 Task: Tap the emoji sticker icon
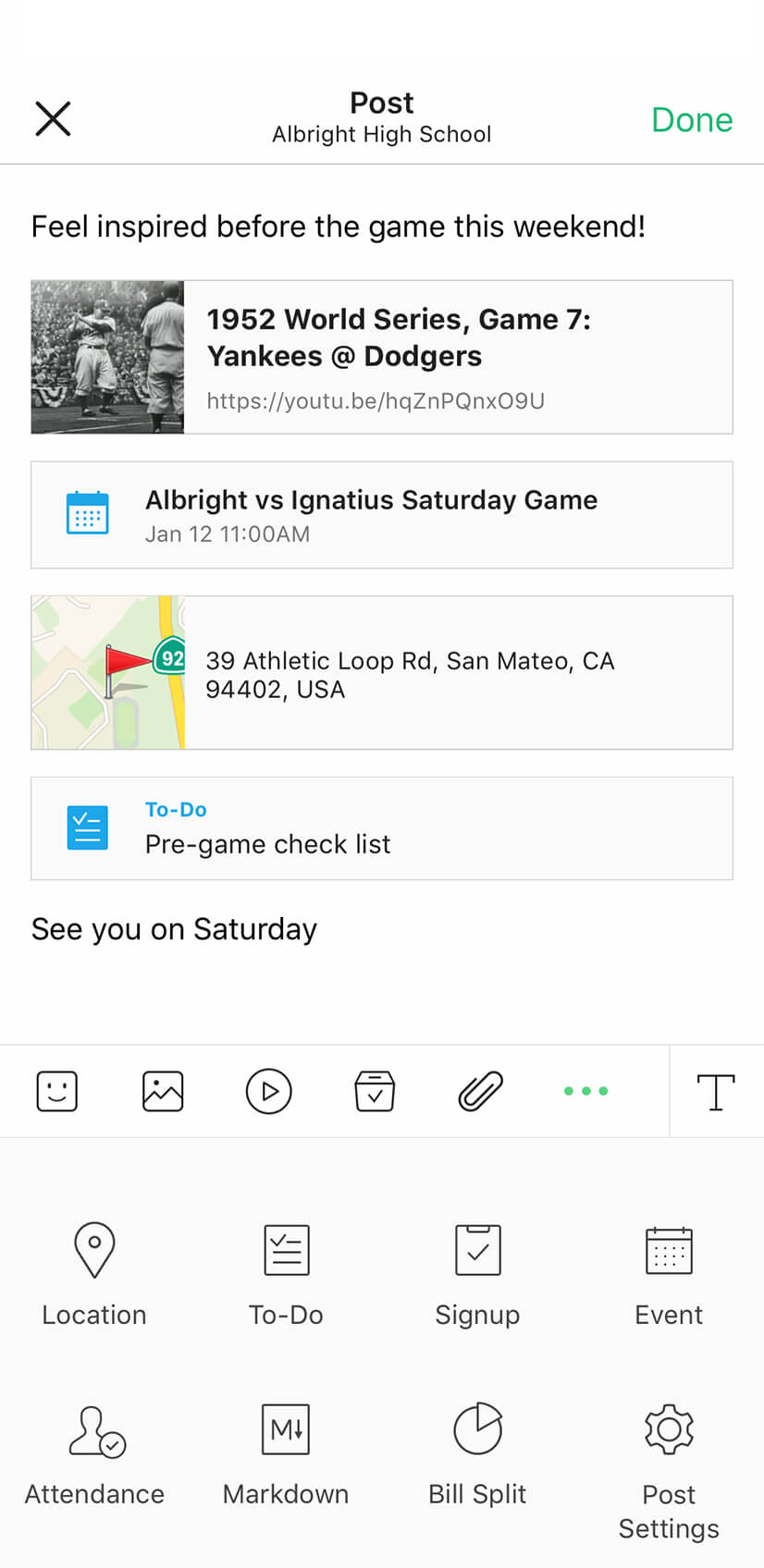[56, 1091]
